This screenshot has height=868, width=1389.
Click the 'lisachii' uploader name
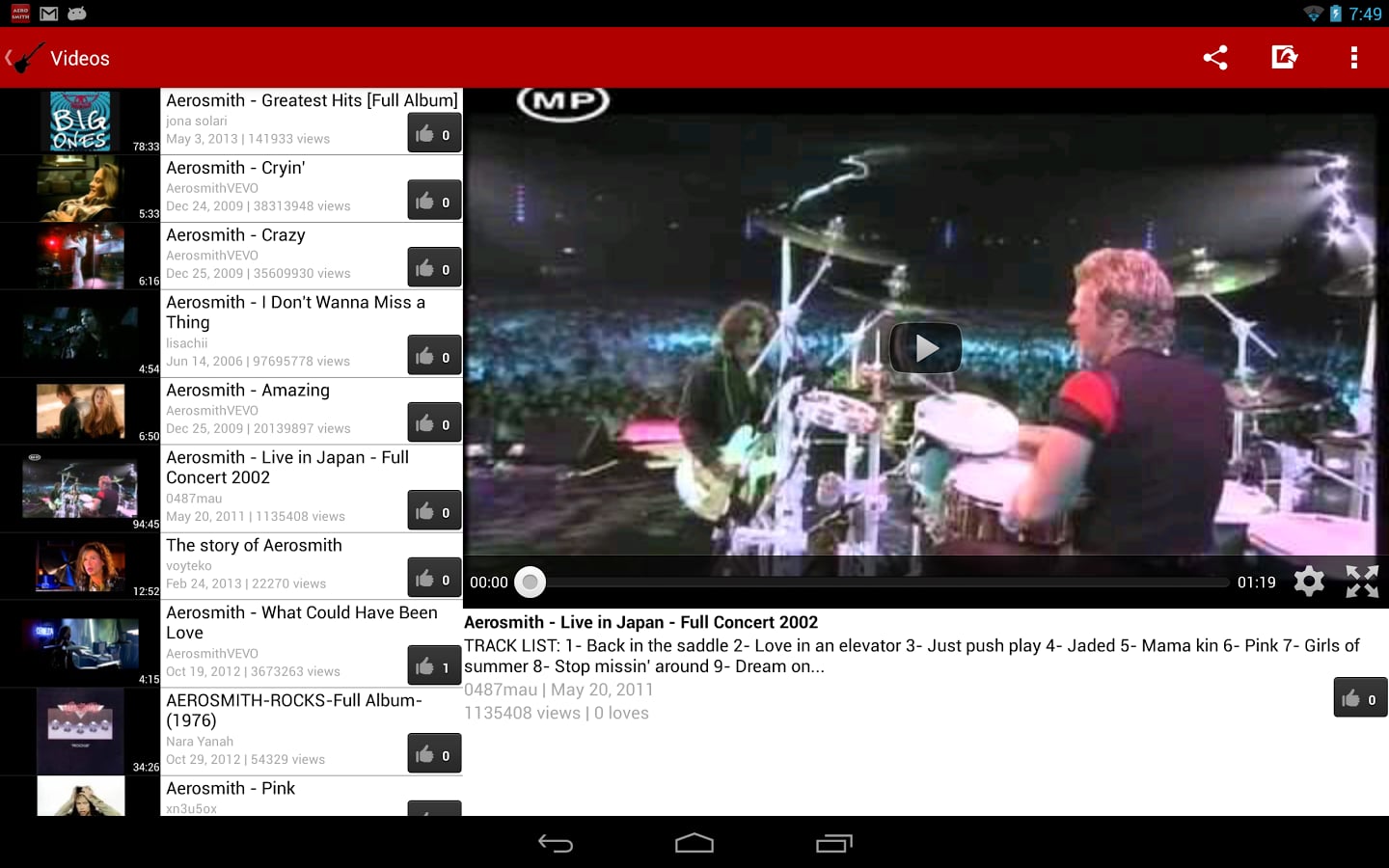point(187,343)
